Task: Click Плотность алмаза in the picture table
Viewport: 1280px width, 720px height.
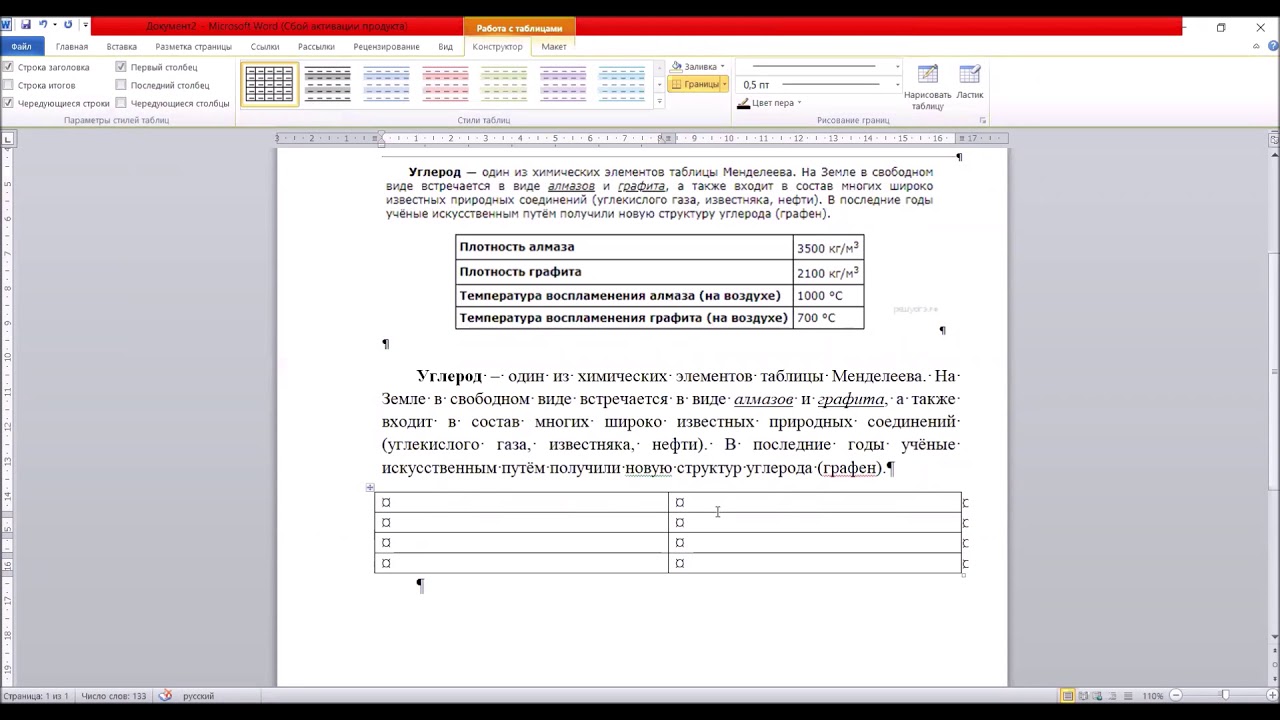Action: pos(517,247)
